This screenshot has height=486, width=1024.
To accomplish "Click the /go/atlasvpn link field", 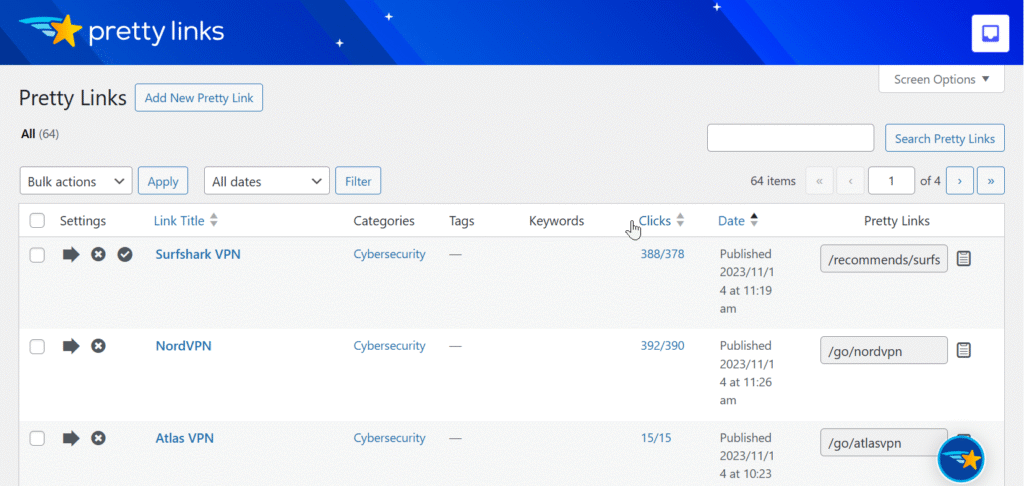I will tap(884, 443).
